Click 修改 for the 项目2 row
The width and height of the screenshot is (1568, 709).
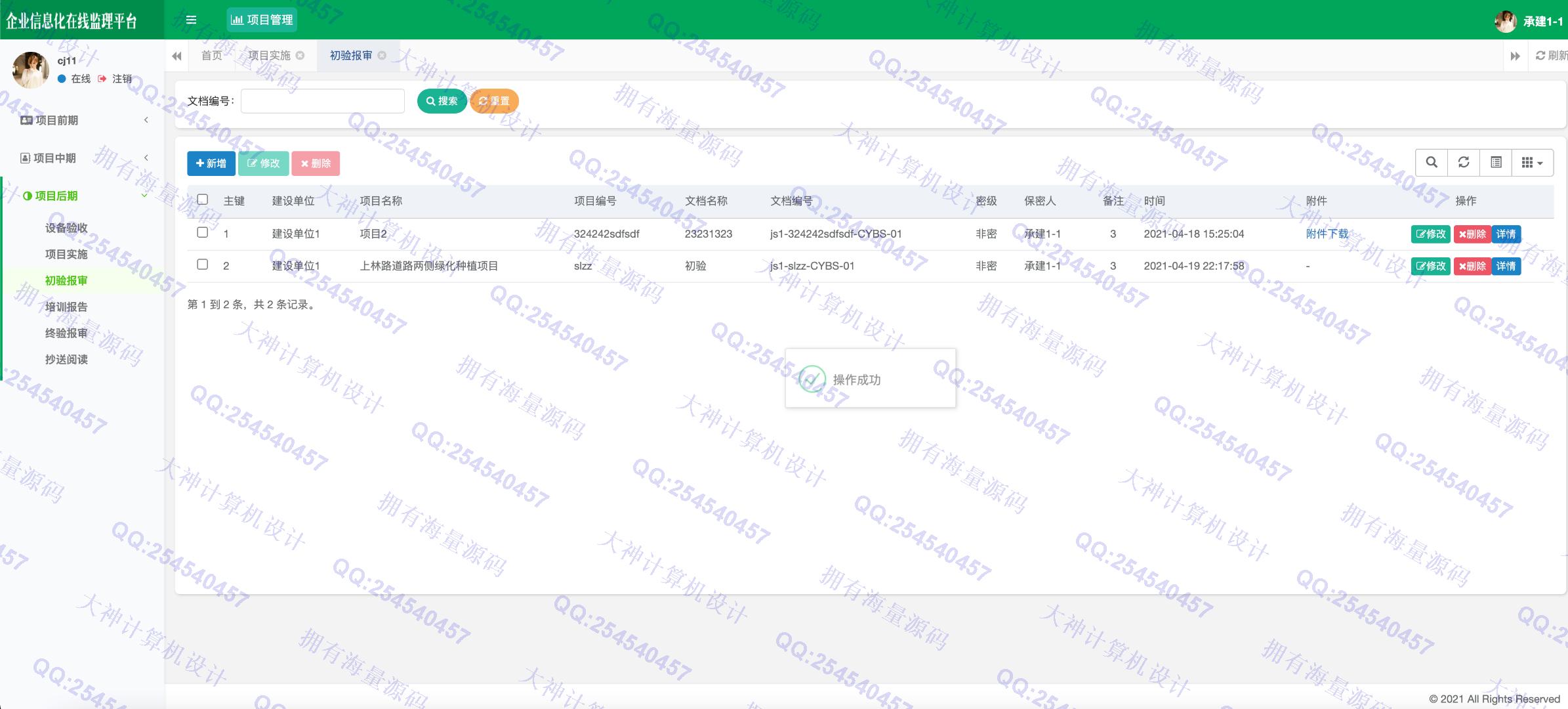click(1430, 234)
